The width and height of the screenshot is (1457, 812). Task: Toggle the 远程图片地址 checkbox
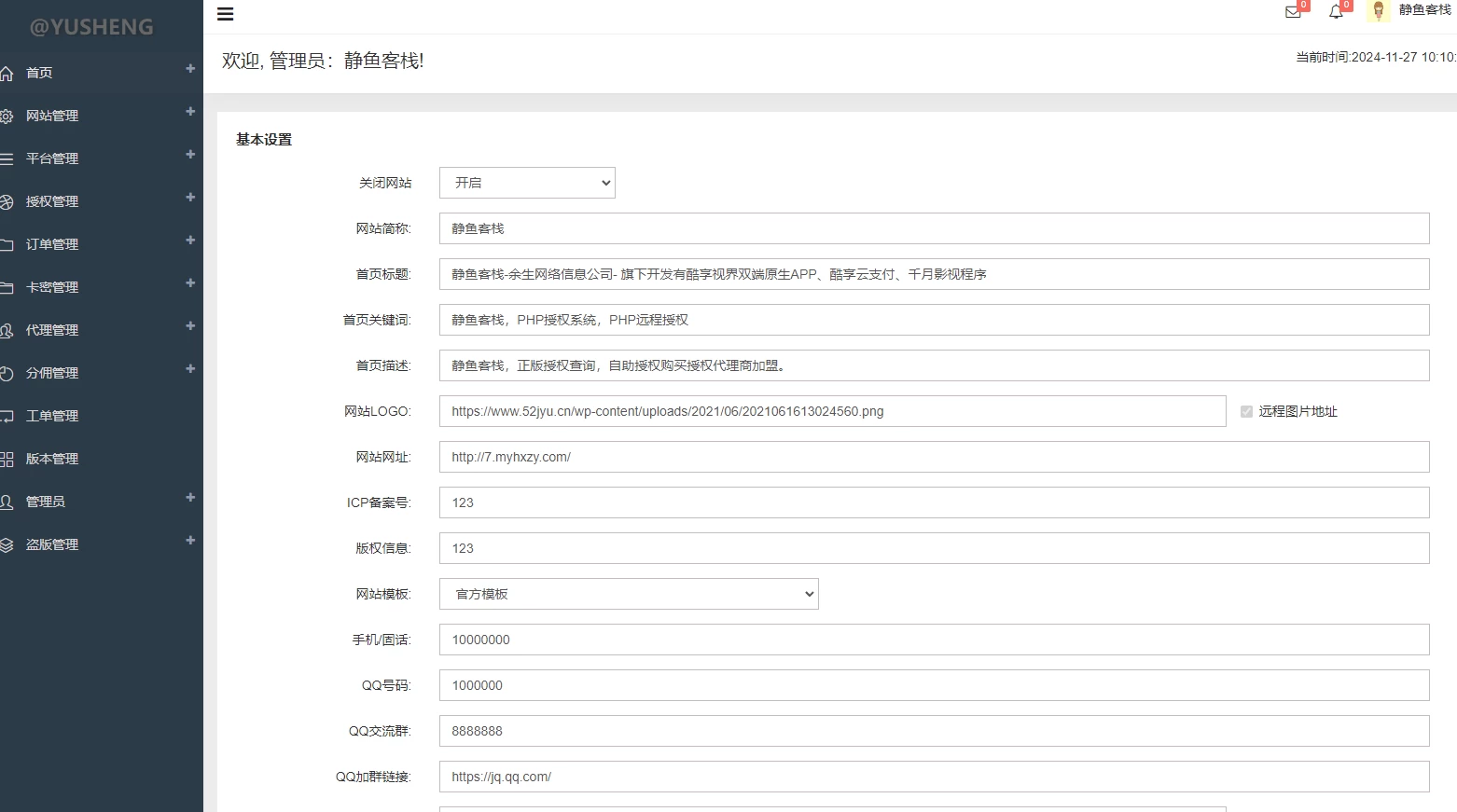(x=1246, y=411)
